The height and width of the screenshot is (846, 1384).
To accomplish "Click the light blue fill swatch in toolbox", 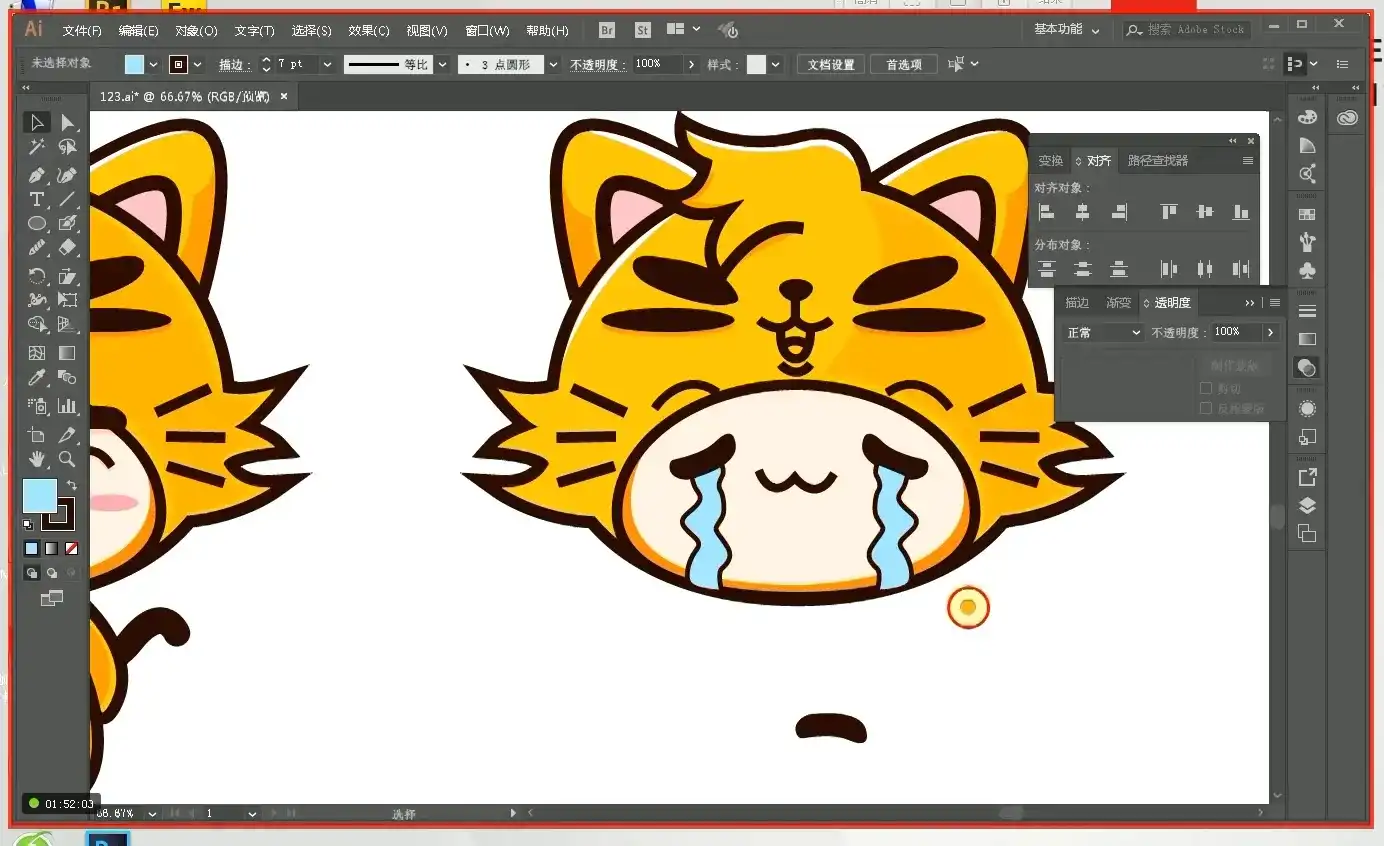I will (x=39, y=495).
